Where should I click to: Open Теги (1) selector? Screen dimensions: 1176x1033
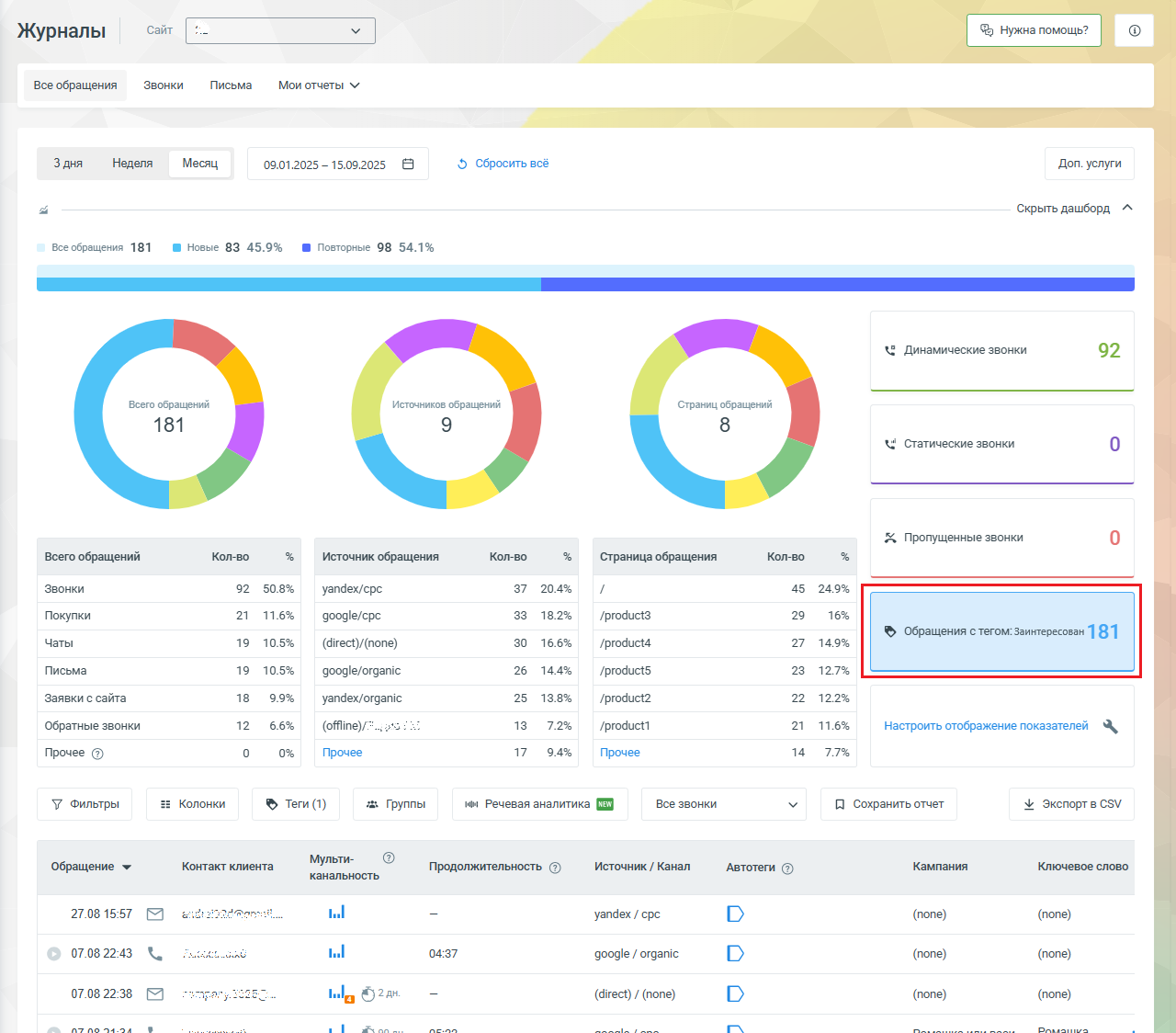pyautogui.click(x=296, y=804)
